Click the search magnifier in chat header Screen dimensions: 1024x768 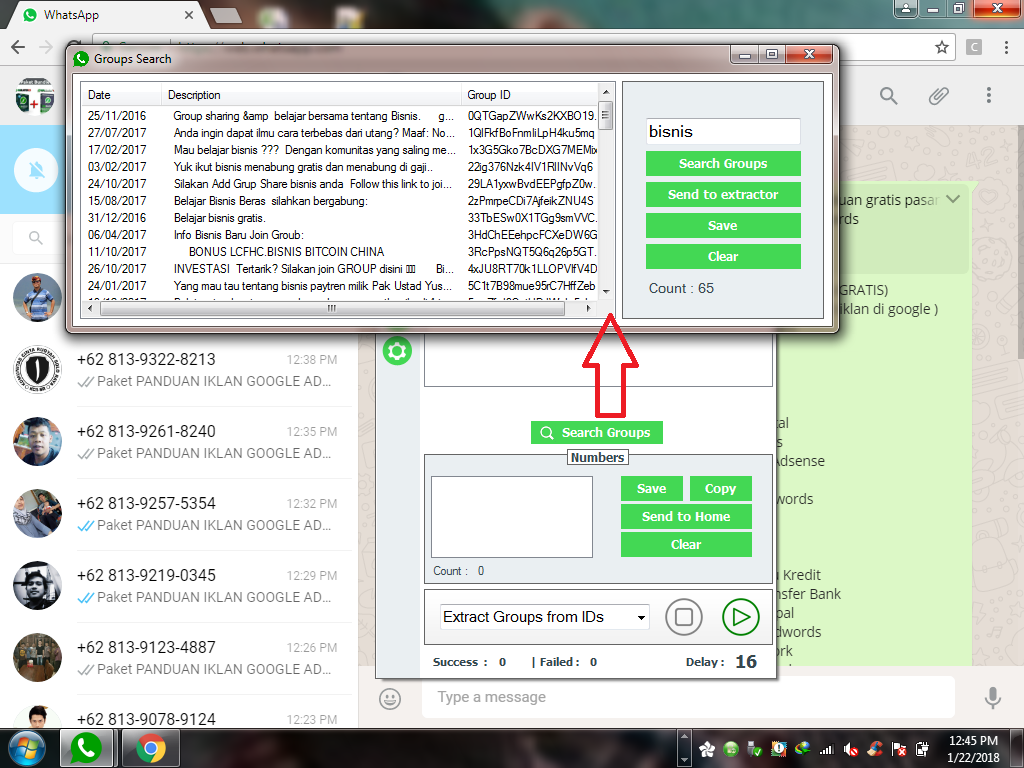pyautogui.click(x=888, y=96)
